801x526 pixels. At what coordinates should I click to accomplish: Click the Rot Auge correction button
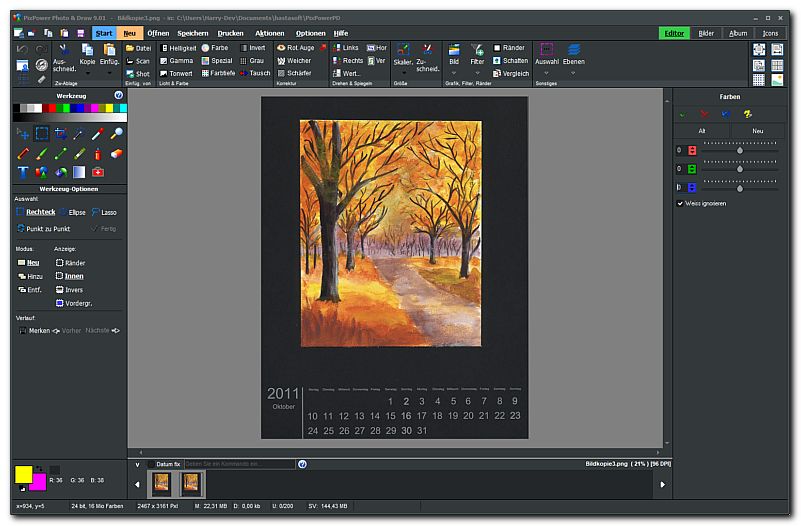pyautogui.click(x=295, y=47)
